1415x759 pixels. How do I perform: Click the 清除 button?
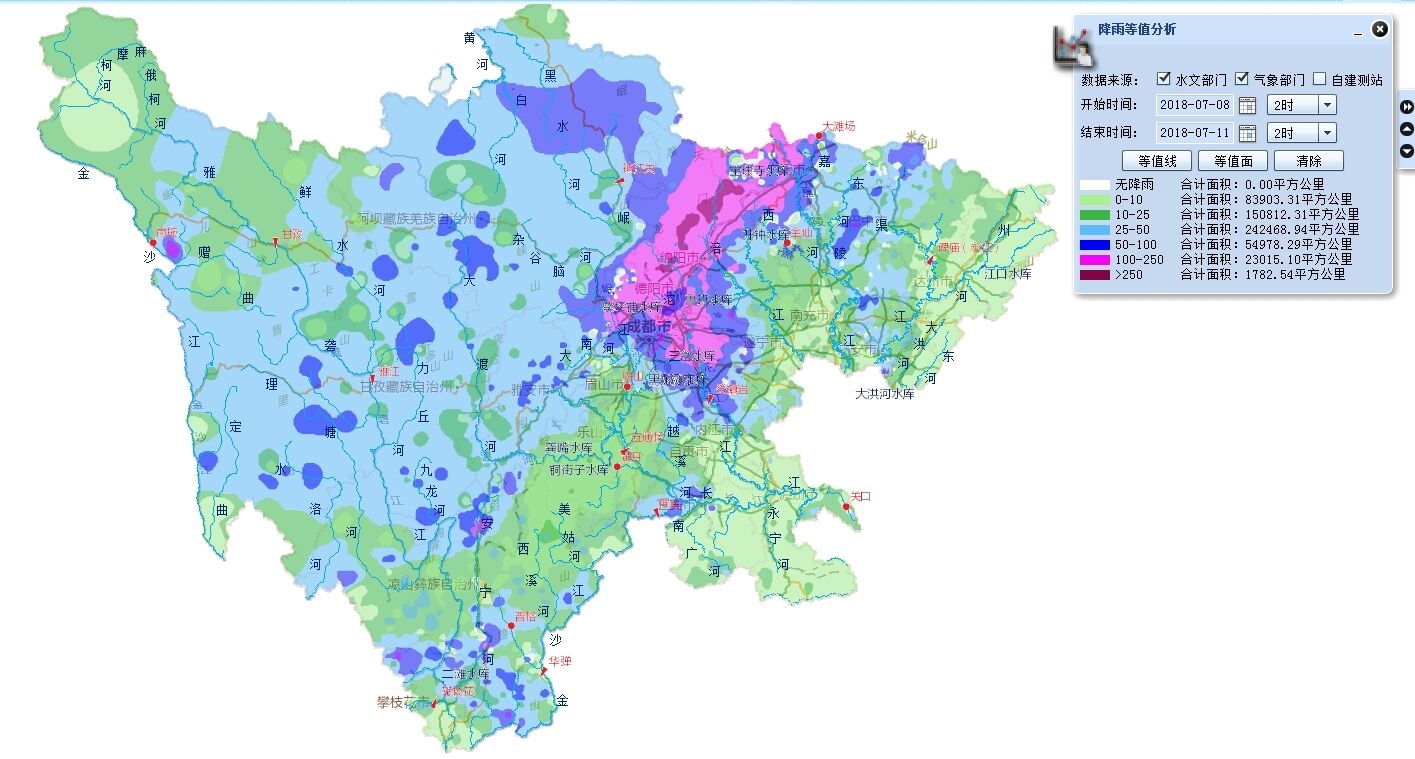coord(1309,161)
